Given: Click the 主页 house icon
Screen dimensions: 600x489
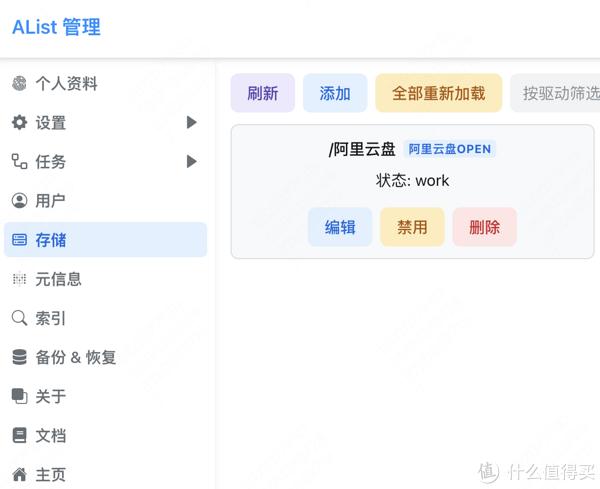Looking at the screenshot, I should point(19,474).
